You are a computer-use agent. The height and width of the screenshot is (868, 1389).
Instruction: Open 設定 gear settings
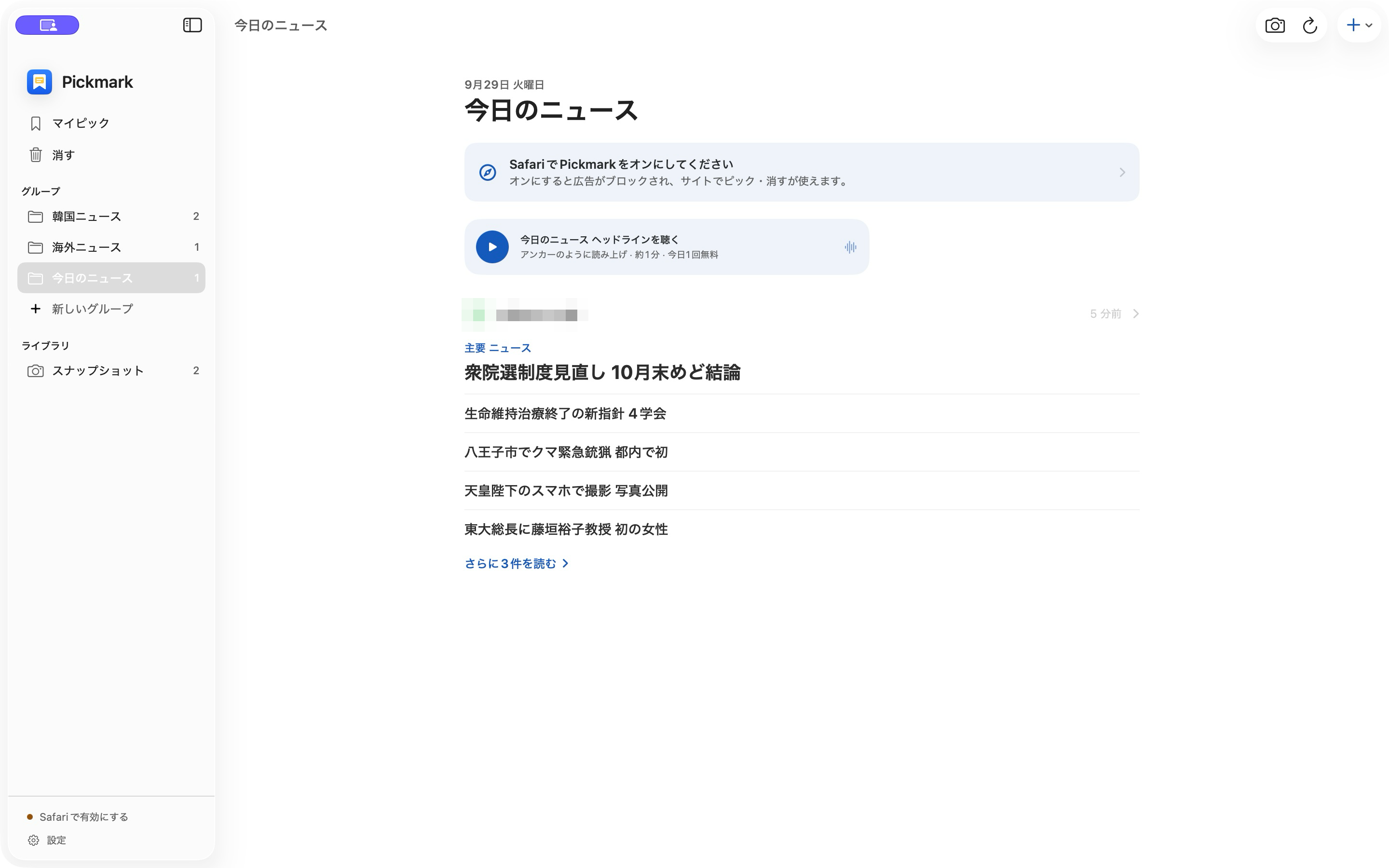point(47,841)
